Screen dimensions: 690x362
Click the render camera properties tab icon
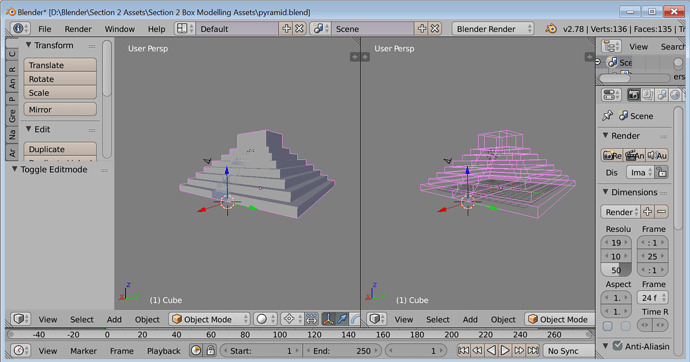634,95
